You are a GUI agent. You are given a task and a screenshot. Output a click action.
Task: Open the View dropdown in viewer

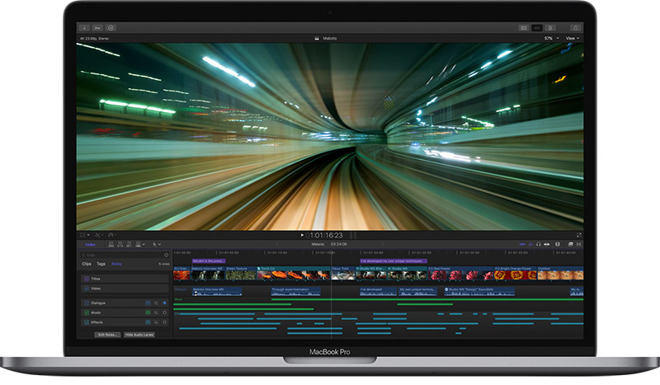coord(572,38)
